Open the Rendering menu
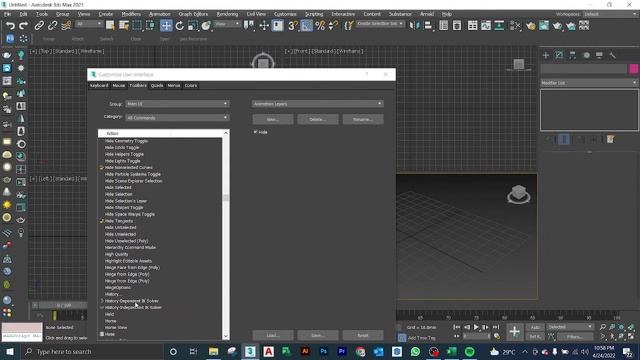The height and width of the screenshot is (360, 640). click(x=227, y=14)
